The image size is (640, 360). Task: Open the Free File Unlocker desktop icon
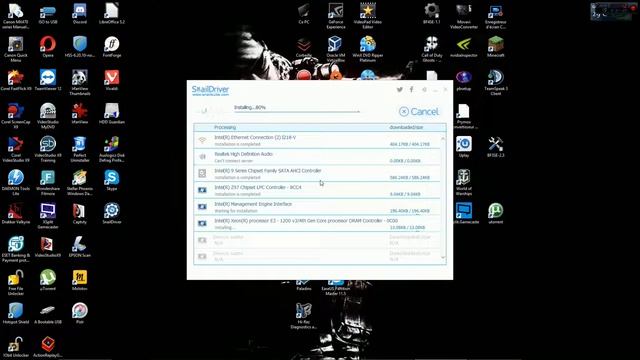pos(16,282)
